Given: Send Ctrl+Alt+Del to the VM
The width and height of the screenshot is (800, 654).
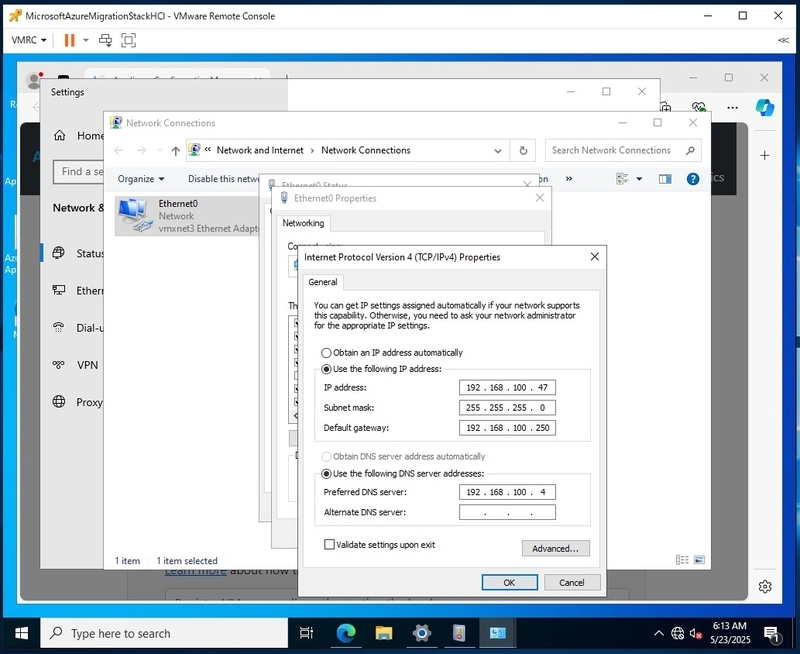Looking at the screenshot, I should tap(105, 40).
